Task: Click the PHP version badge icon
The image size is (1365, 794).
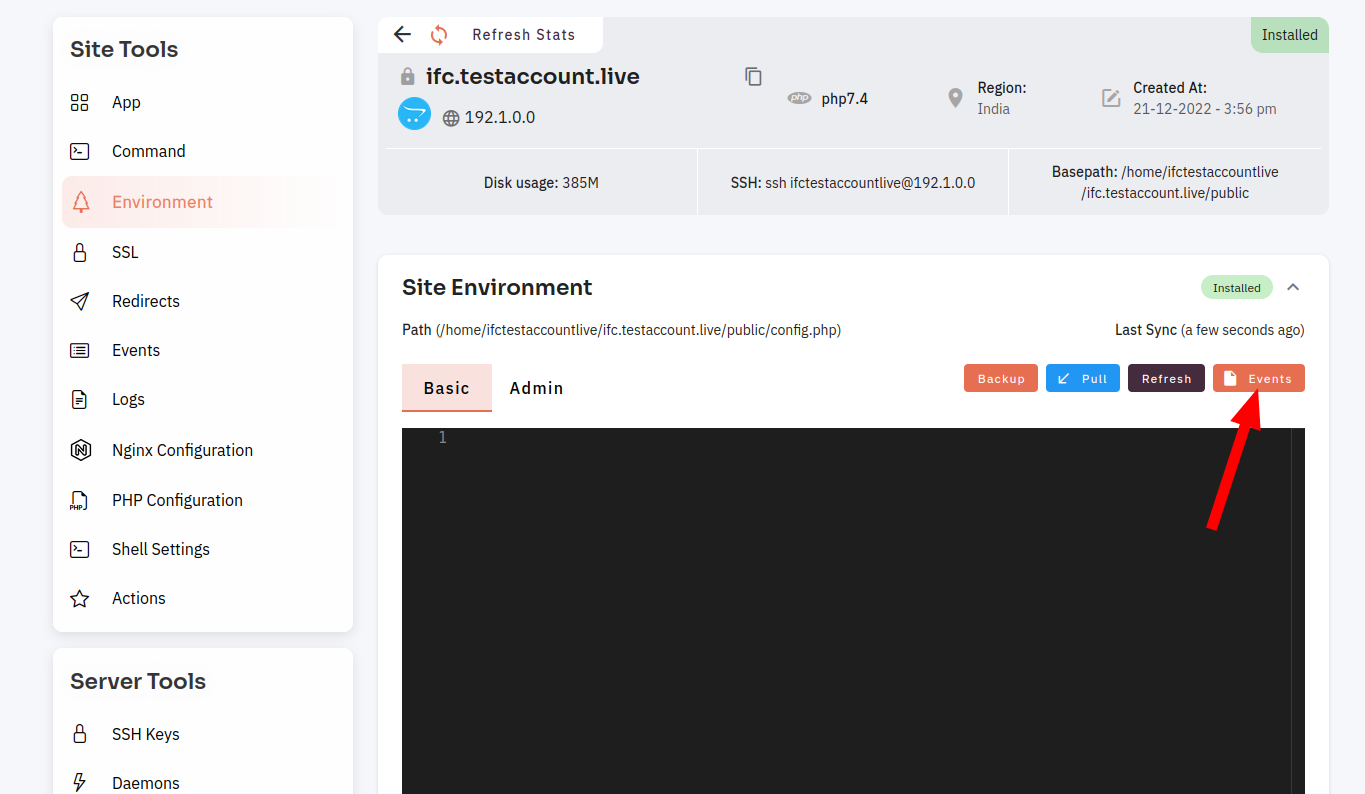Action: pos(799,98)
